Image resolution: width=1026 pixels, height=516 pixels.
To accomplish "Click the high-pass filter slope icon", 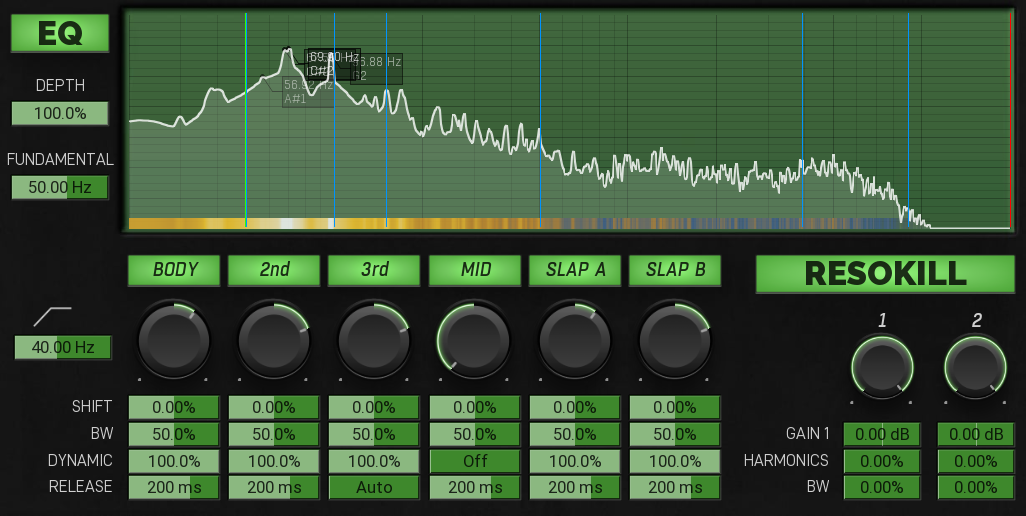I will (52, 316).
